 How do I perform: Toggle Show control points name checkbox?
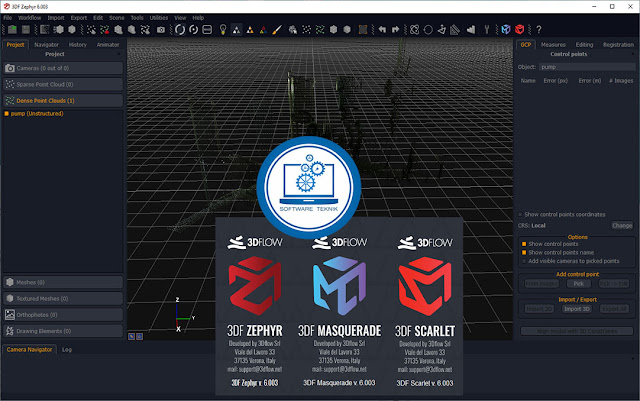[524, 252]
